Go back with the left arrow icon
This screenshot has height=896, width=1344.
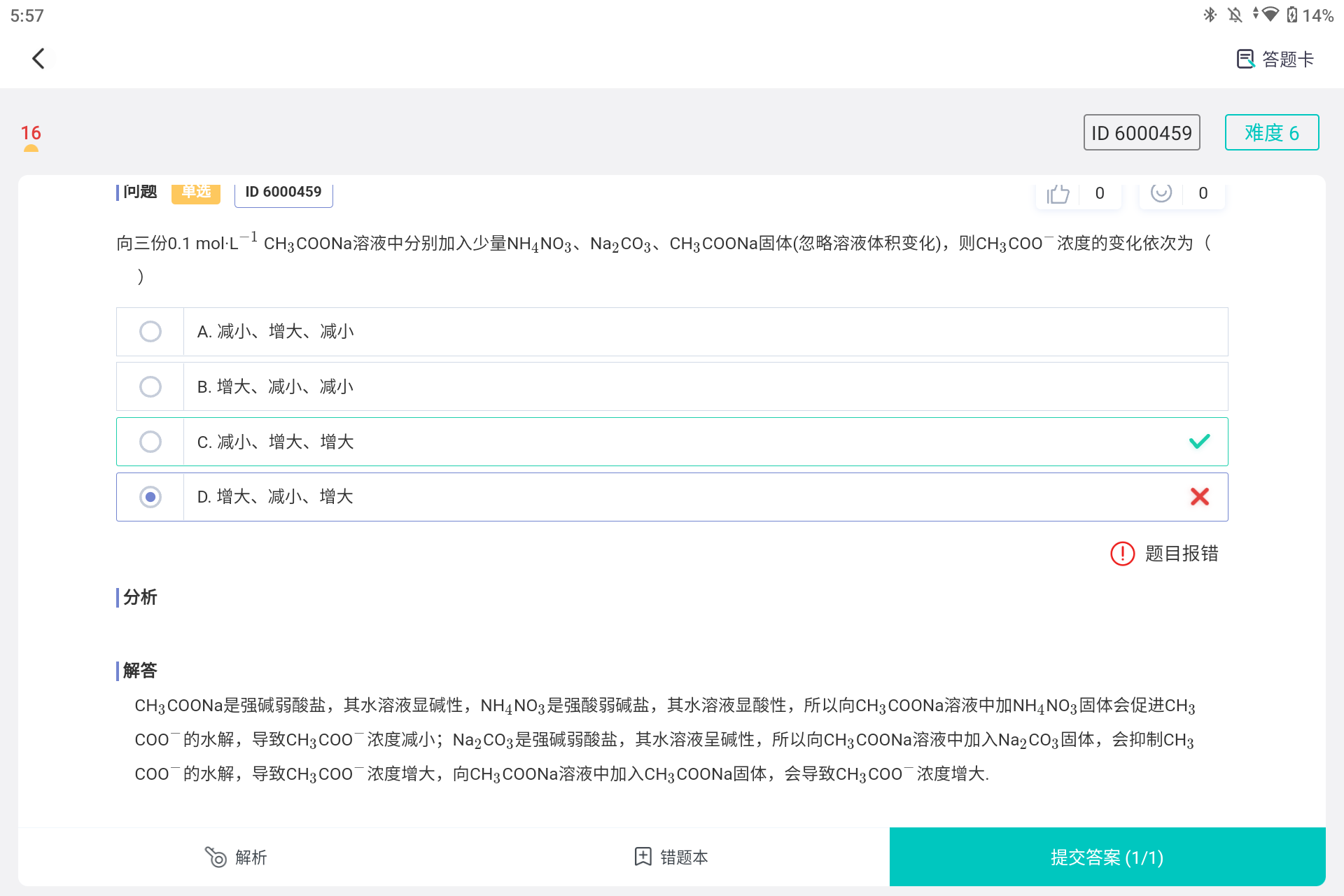pyautogui.click(x=38, y=59)
